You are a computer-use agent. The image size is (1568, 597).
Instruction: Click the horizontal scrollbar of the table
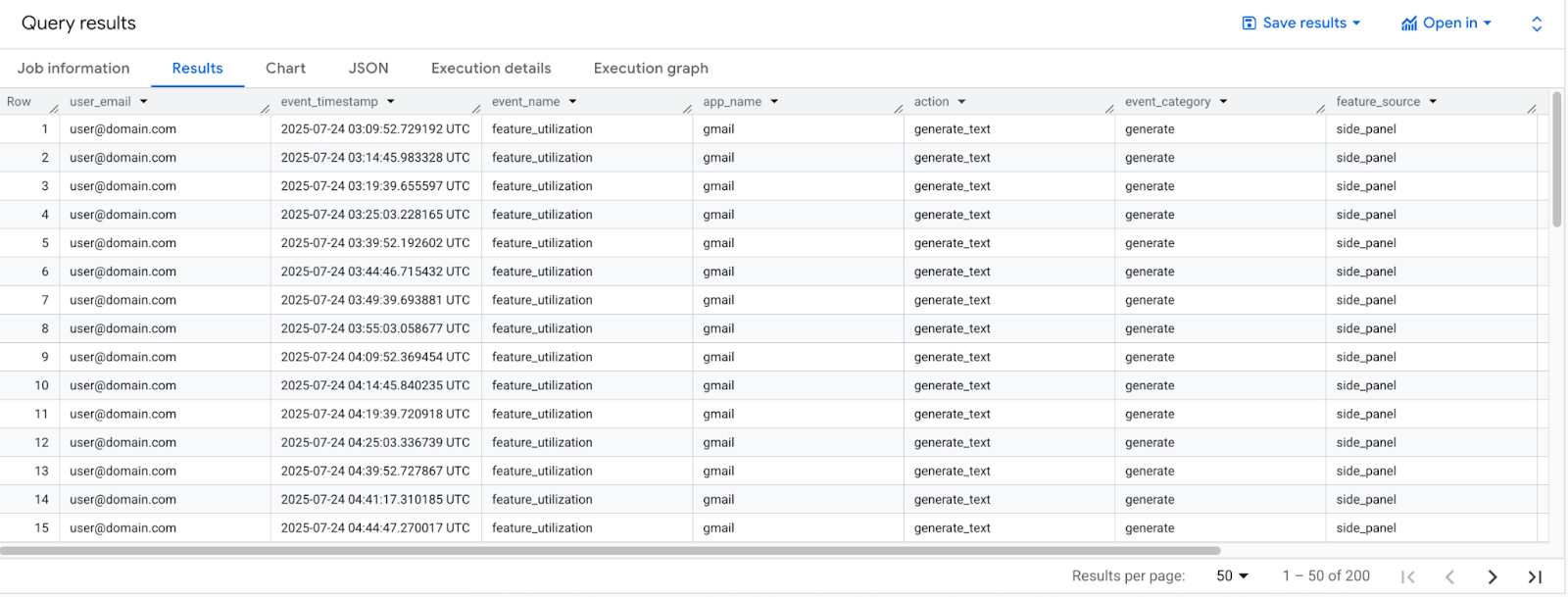coord(611,551)
